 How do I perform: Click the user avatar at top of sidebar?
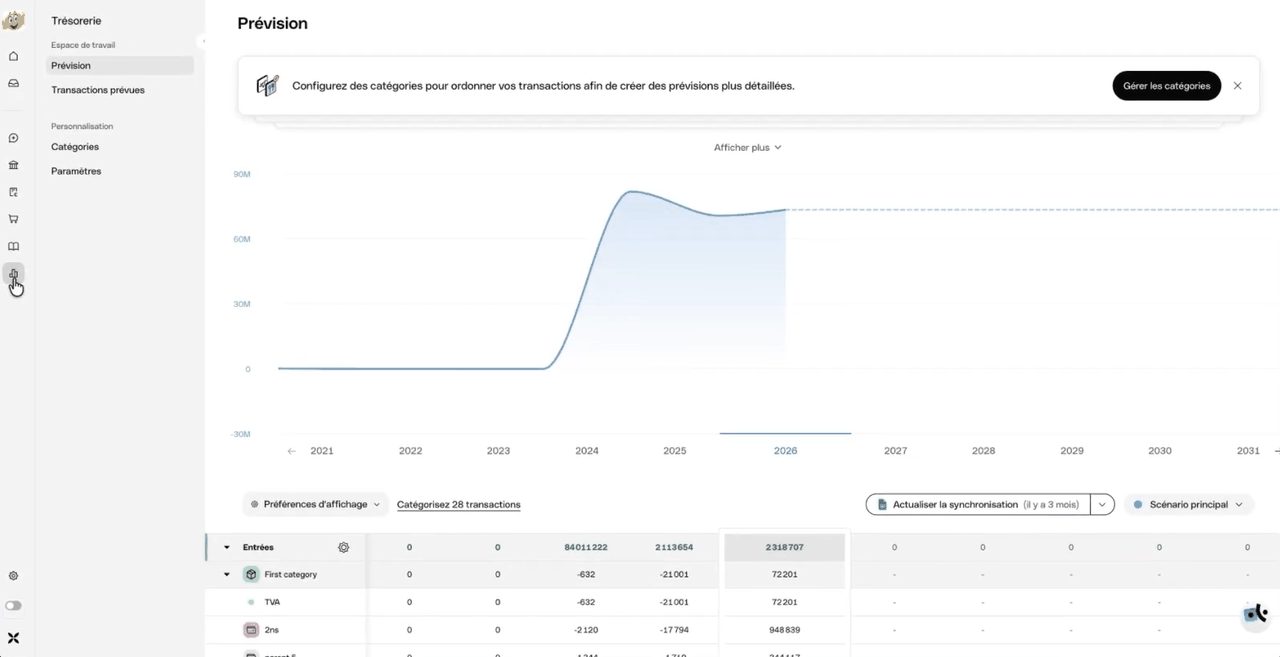tap(14, 20)
